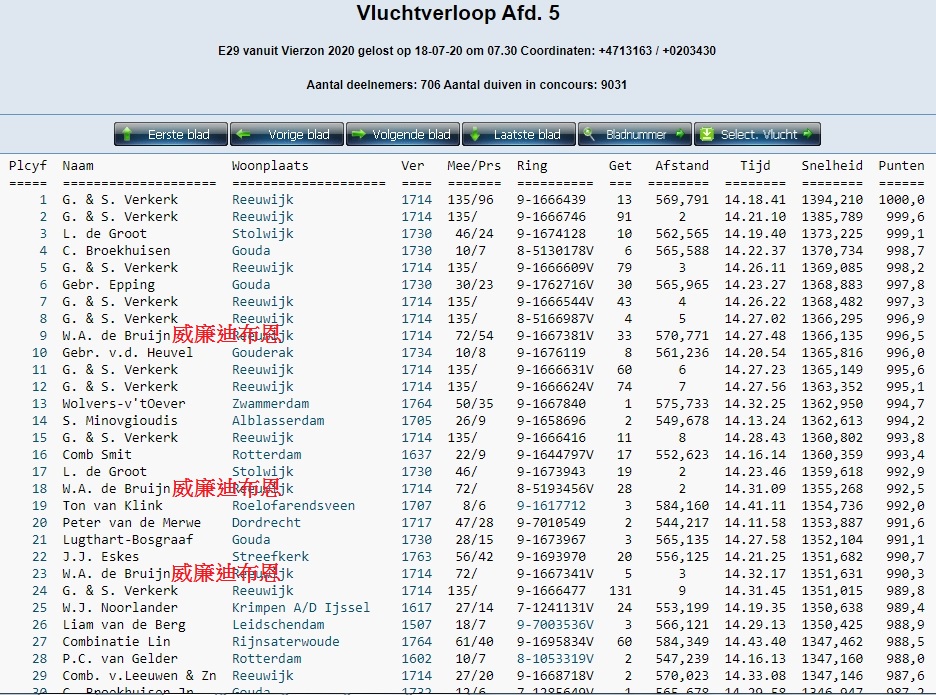Click placing number 25 in Plcyf column
Image resolution: width=936 pixels, height=695 pixels.
pyautogui.click(x=39, y=608)
